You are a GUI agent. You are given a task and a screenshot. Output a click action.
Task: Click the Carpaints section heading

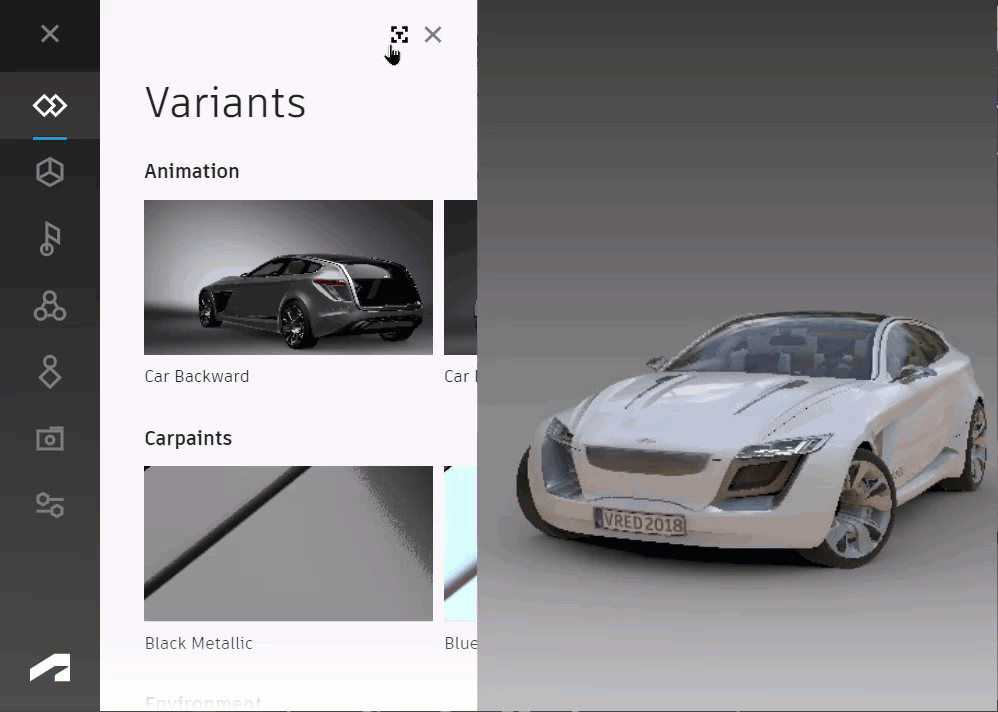188,438
